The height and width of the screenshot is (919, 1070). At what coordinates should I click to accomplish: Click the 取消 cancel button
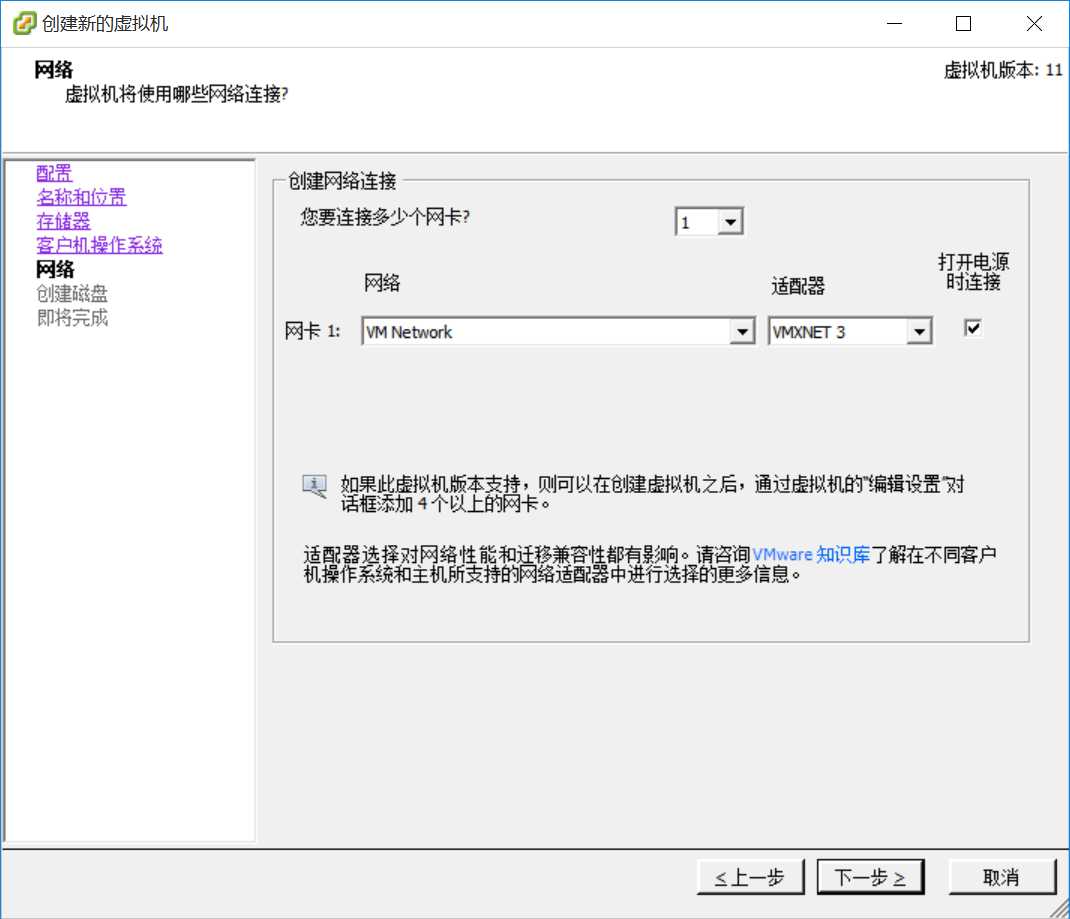1001,877
